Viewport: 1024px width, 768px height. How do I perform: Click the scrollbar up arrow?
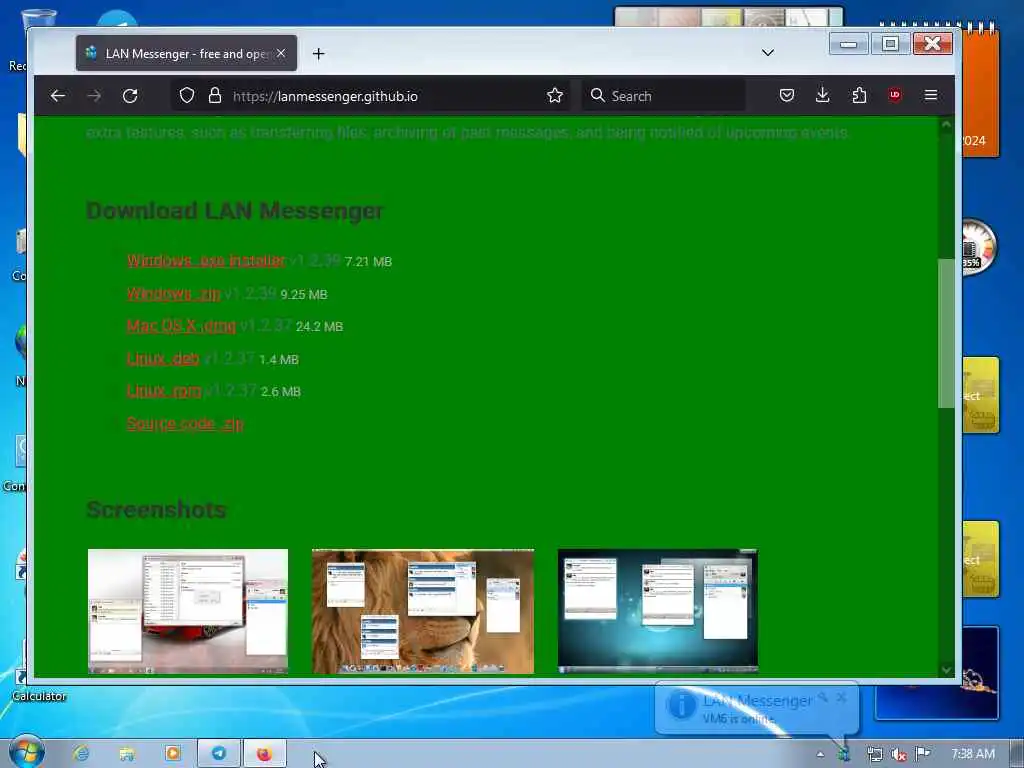pos(946,124)
